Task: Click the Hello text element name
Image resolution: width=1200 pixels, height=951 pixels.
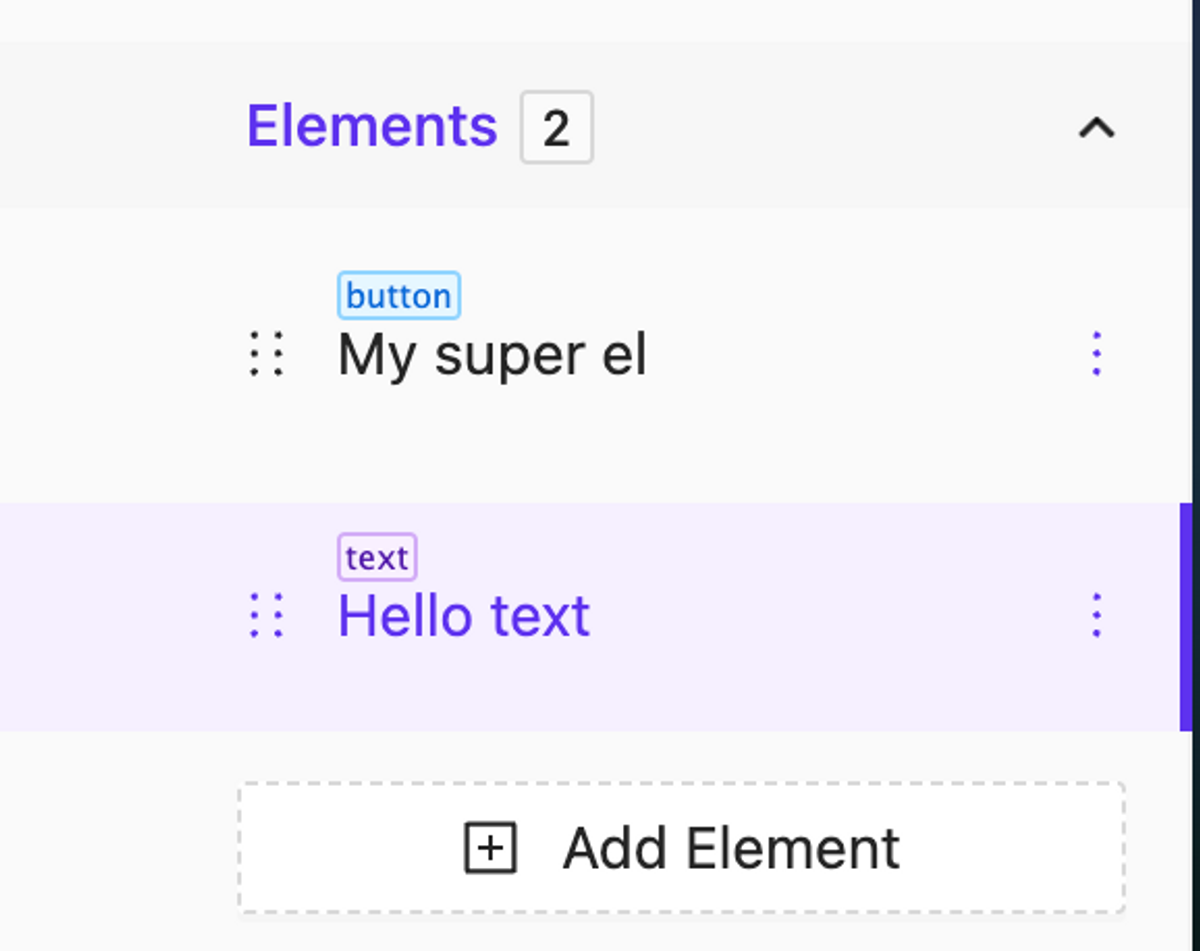Action: click(464, 616)
